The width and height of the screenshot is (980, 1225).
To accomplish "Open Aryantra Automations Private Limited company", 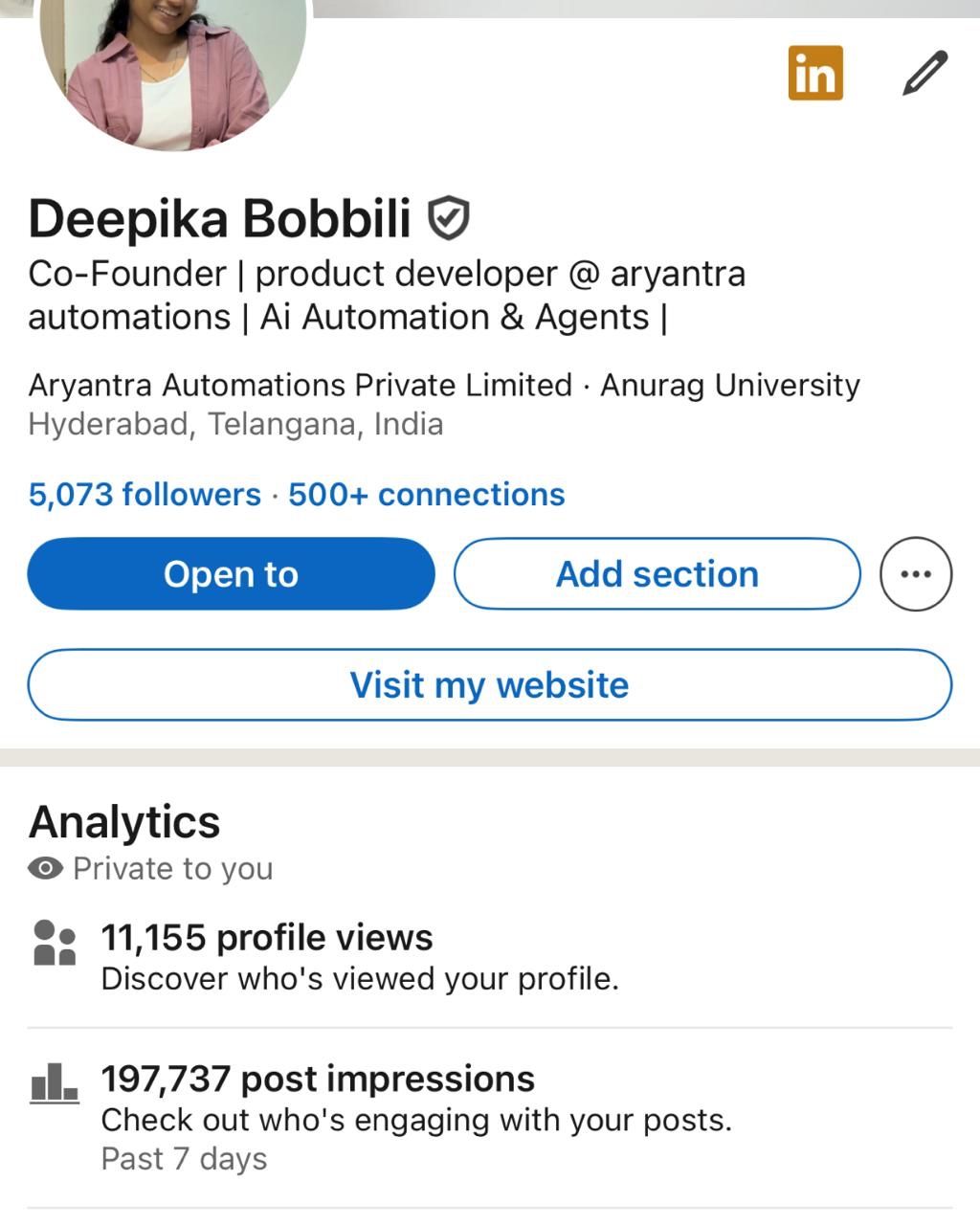I will (300, 385).
